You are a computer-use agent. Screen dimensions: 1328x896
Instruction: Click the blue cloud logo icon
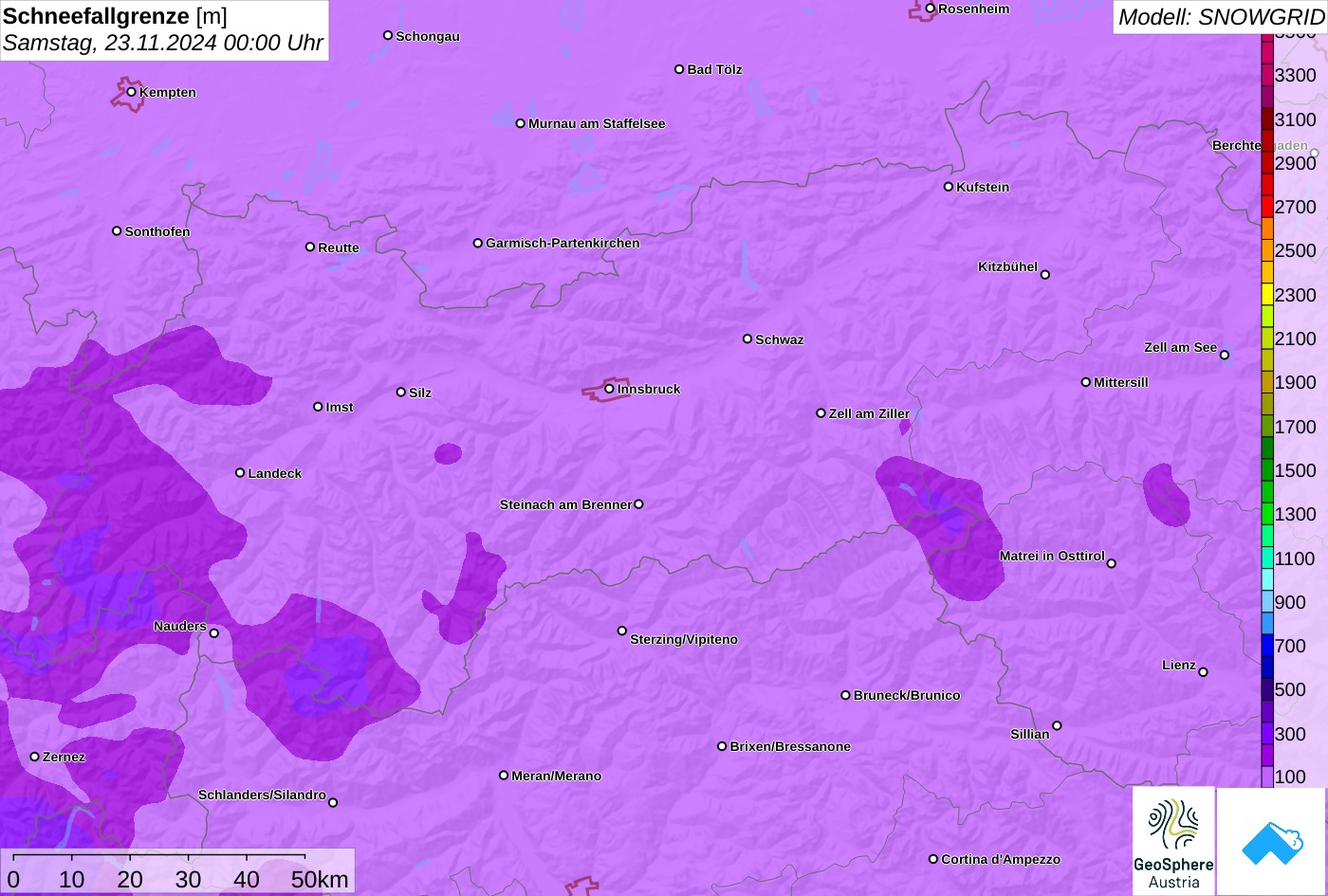click(1272, 841)
